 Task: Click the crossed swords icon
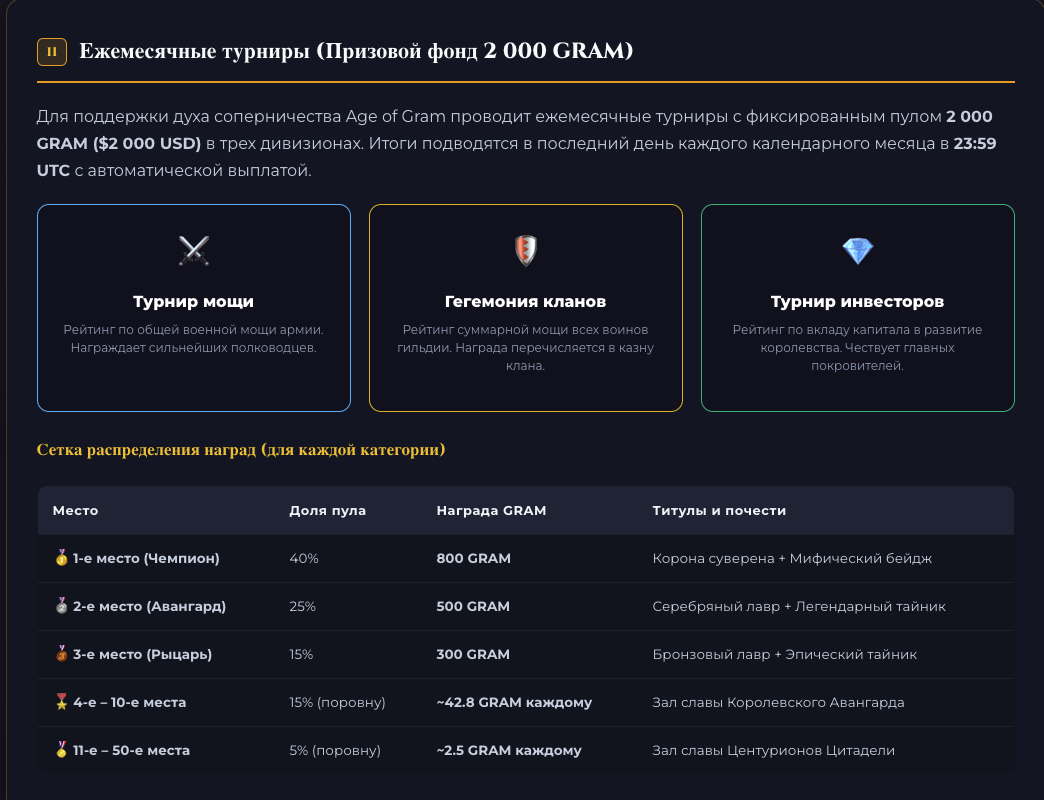coord(194,251)
